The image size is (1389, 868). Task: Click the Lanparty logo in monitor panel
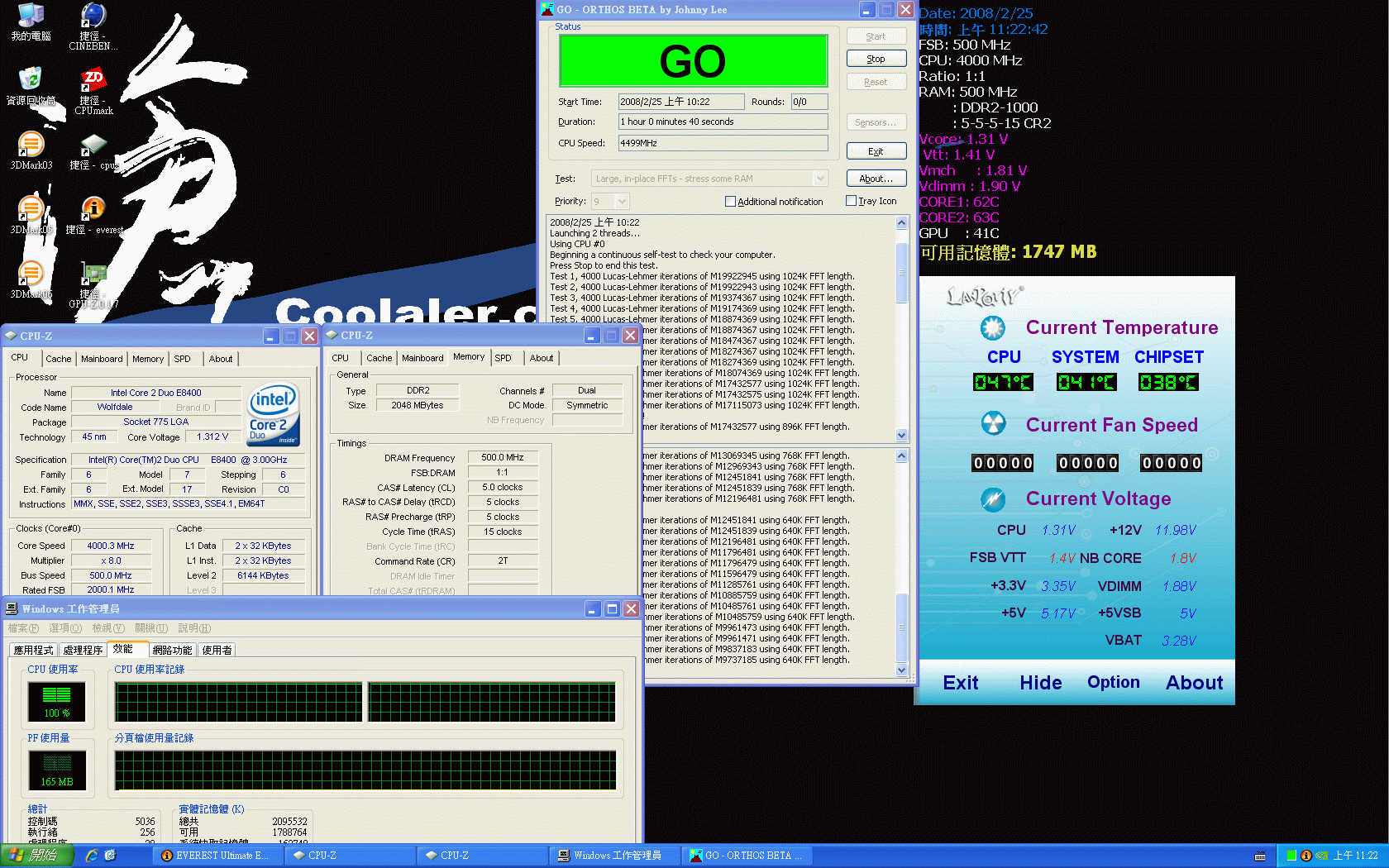tap(984, 295)
